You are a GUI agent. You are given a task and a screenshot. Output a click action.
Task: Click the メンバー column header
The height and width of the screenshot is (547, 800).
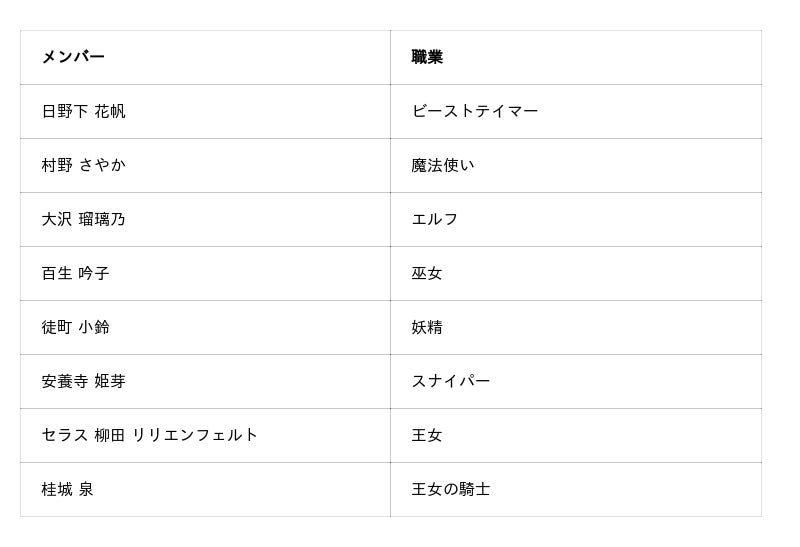click(73, 57)
